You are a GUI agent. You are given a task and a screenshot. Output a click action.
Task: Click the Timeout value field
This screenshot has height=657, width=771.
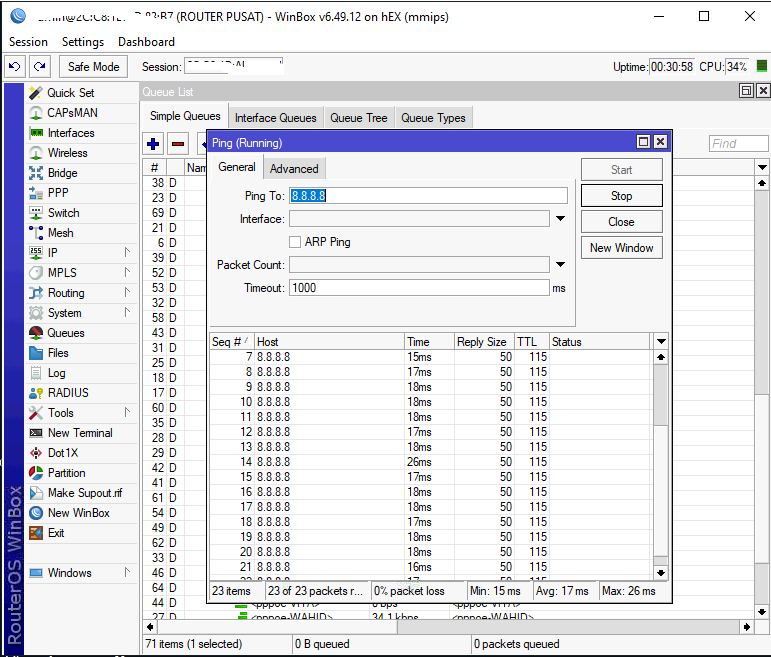(419, 288)
